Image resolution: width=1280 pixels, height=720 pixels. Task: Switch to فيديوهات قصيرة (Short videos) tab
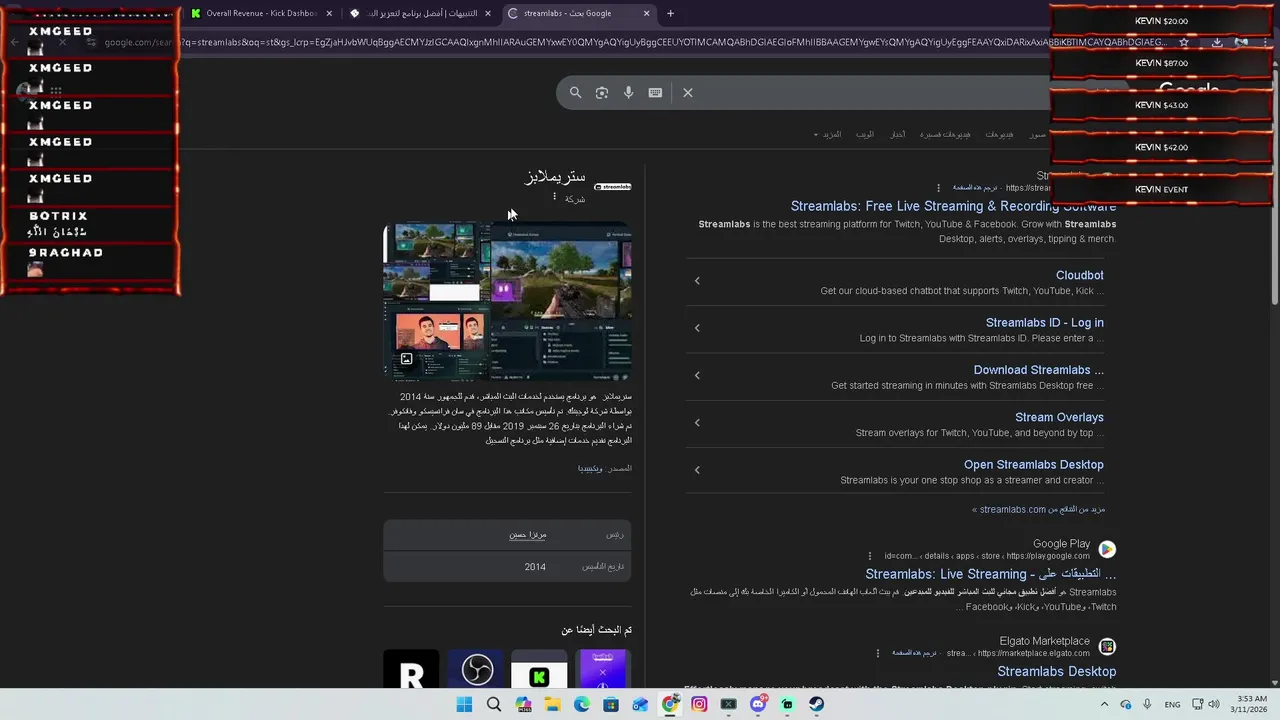pos(945,134)
